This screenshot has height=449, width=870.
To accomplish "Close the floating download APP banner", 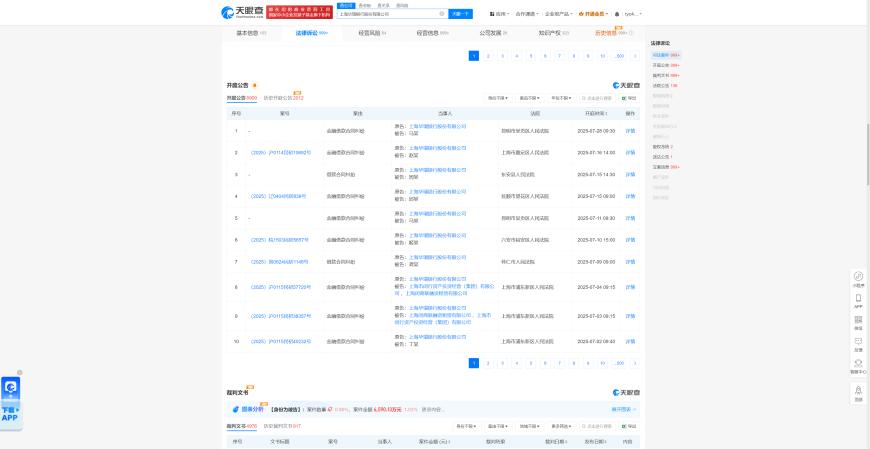I will pos(19,372).
